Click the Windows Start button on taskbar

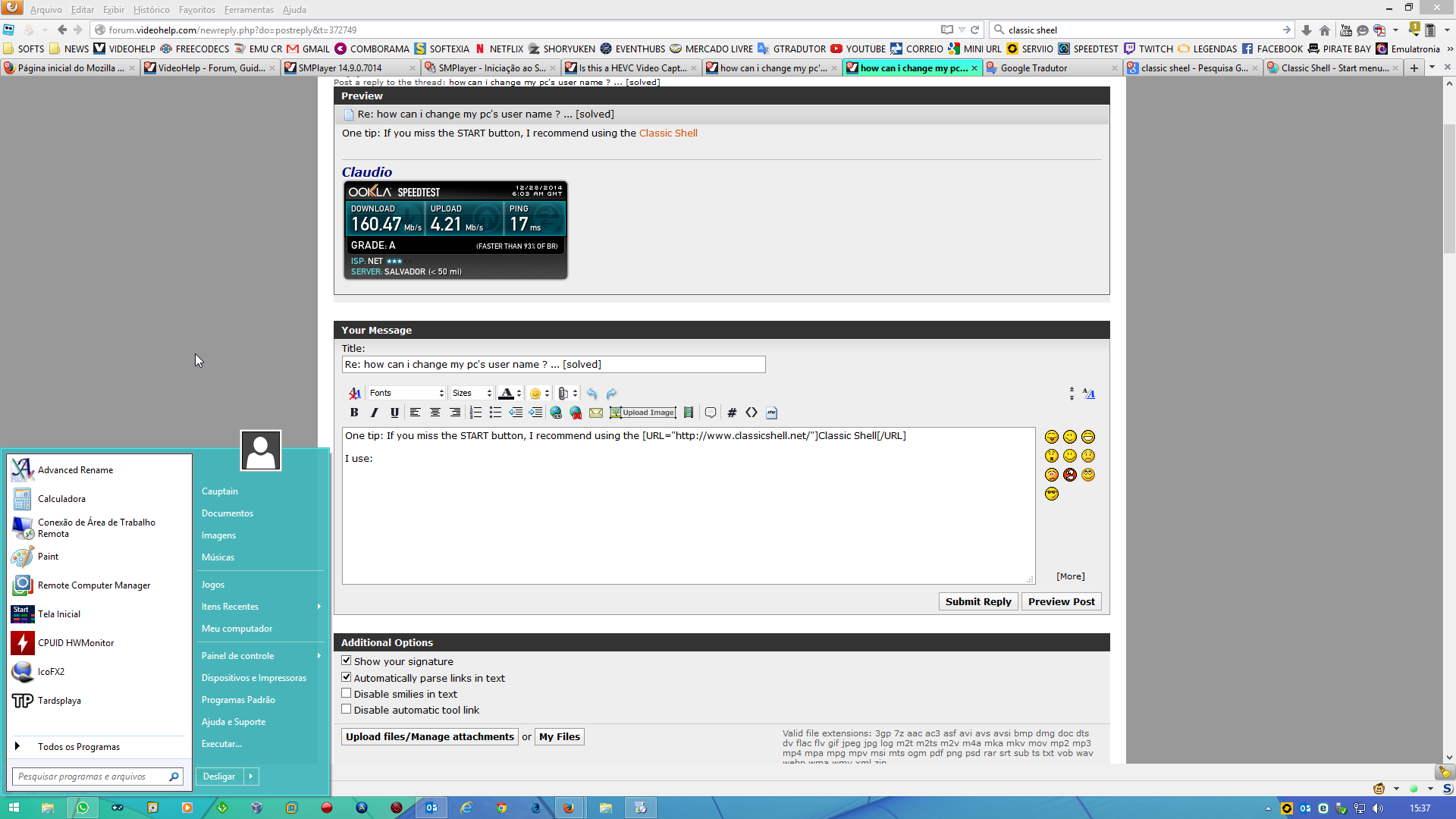tap(13, 808)
